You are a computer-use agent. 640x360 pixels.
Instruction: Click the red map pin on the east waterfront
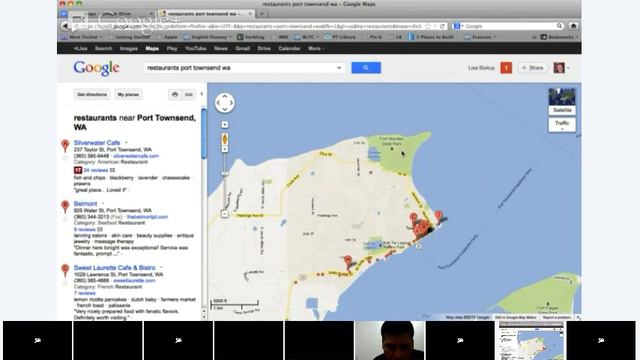tap(438, 216)
